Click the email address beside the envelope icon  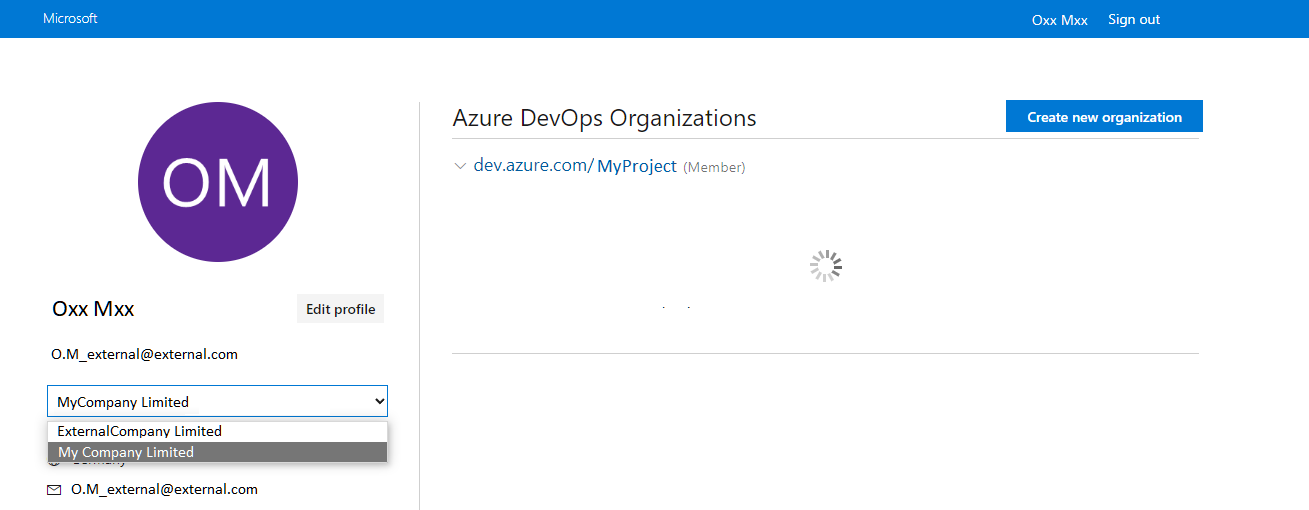tap(164, 489)
